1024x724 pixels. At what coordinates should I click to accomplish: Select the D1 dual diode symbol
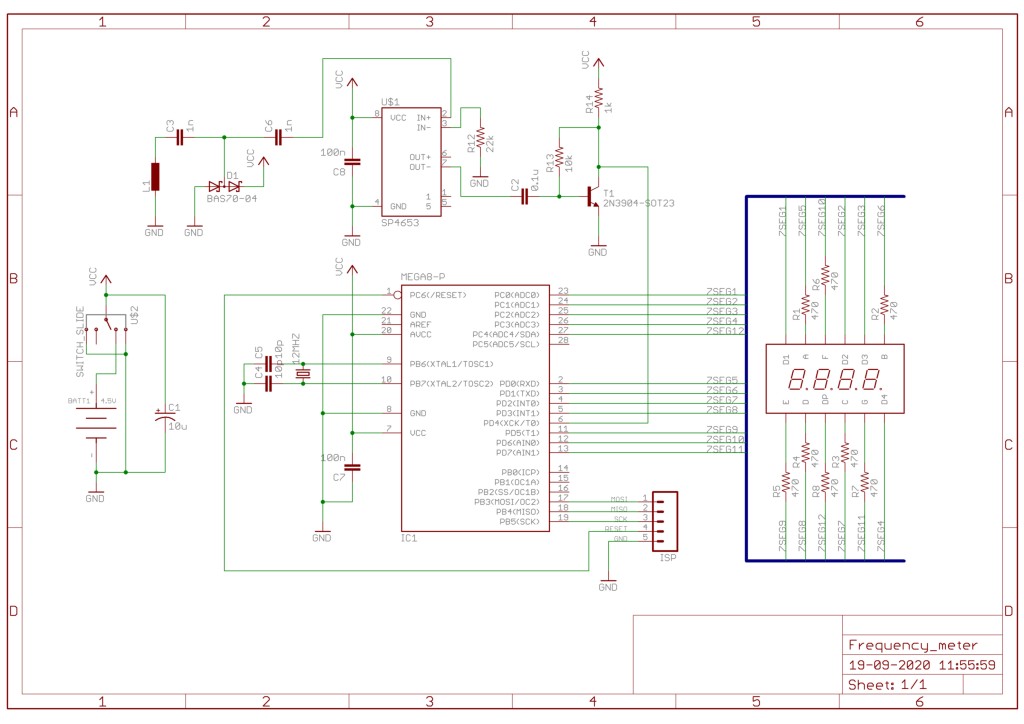click(224, 186)
